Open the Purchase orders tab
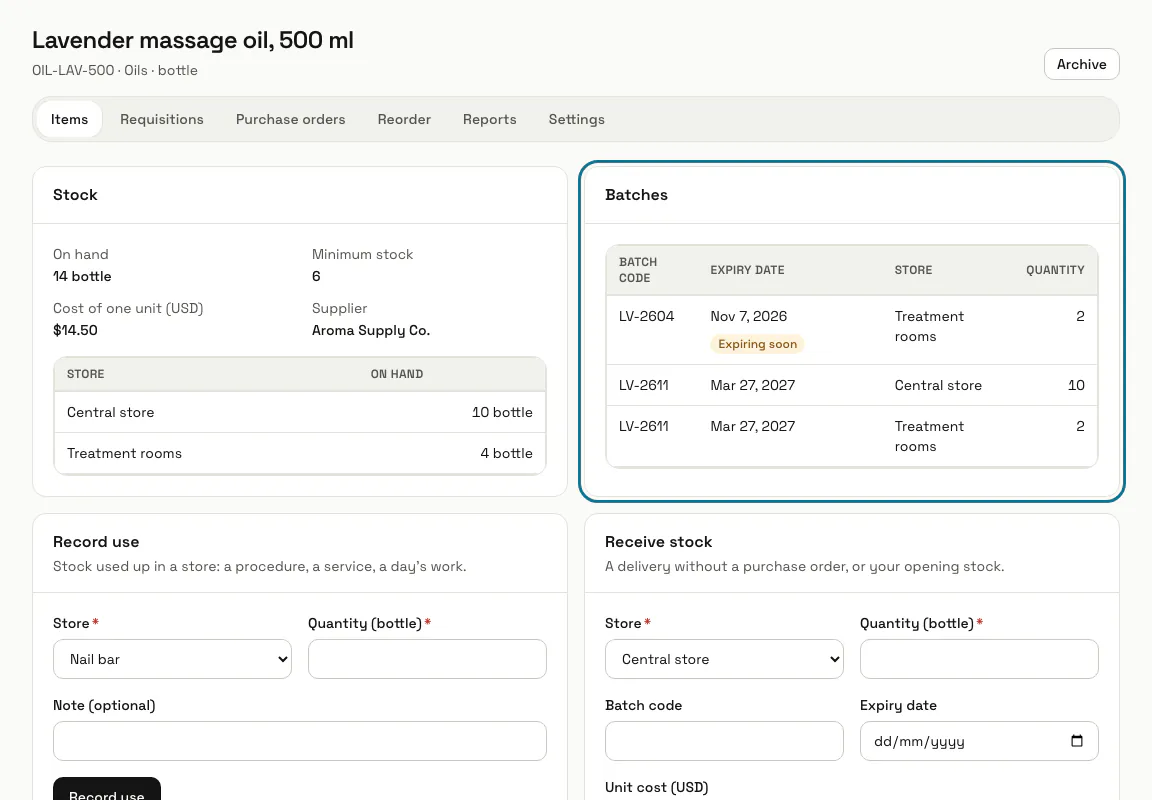The width and height of the screenshot is (1152, 800). (290, 119)
